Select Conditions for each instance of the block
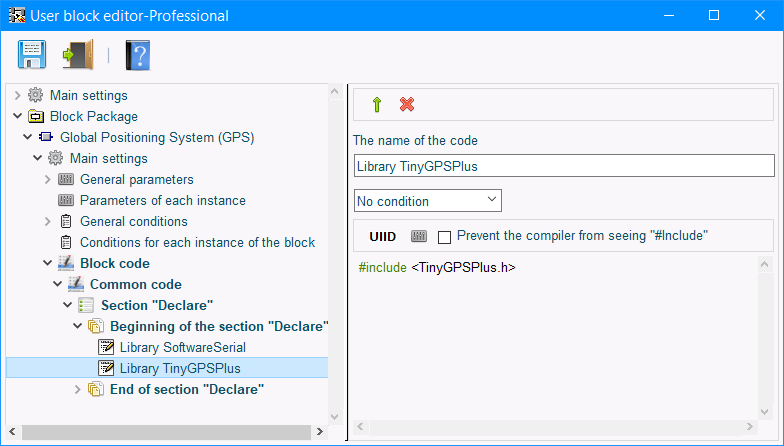Image resolution: width=784 pixels, height=446 pixels. click(x=198, y=242)
